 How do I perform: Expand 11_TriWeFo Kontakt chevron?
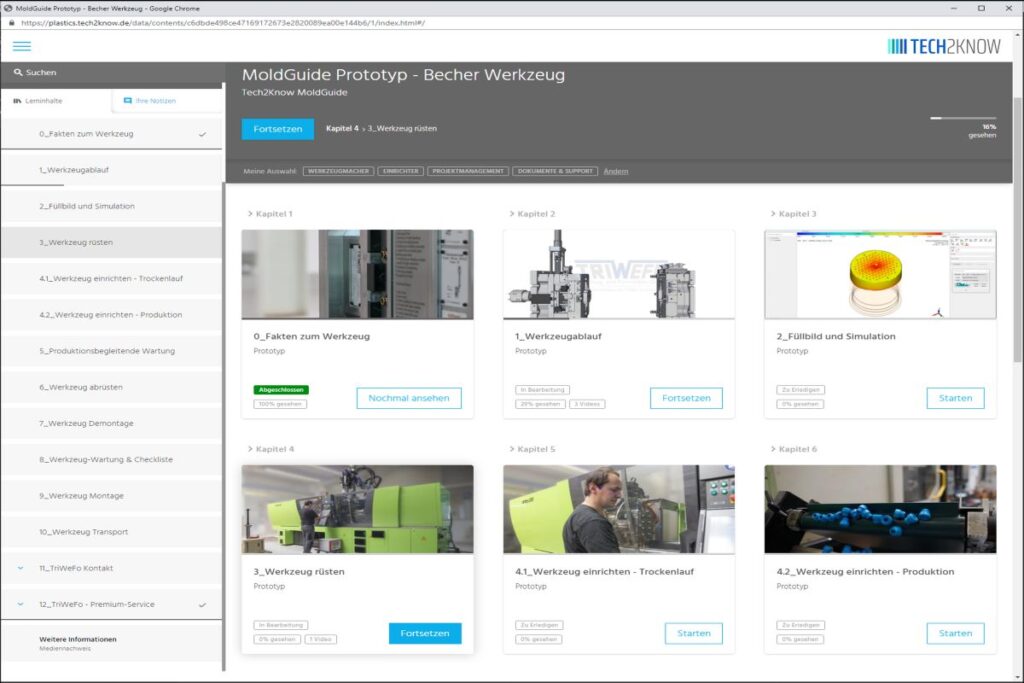click(x=21, y=568)
